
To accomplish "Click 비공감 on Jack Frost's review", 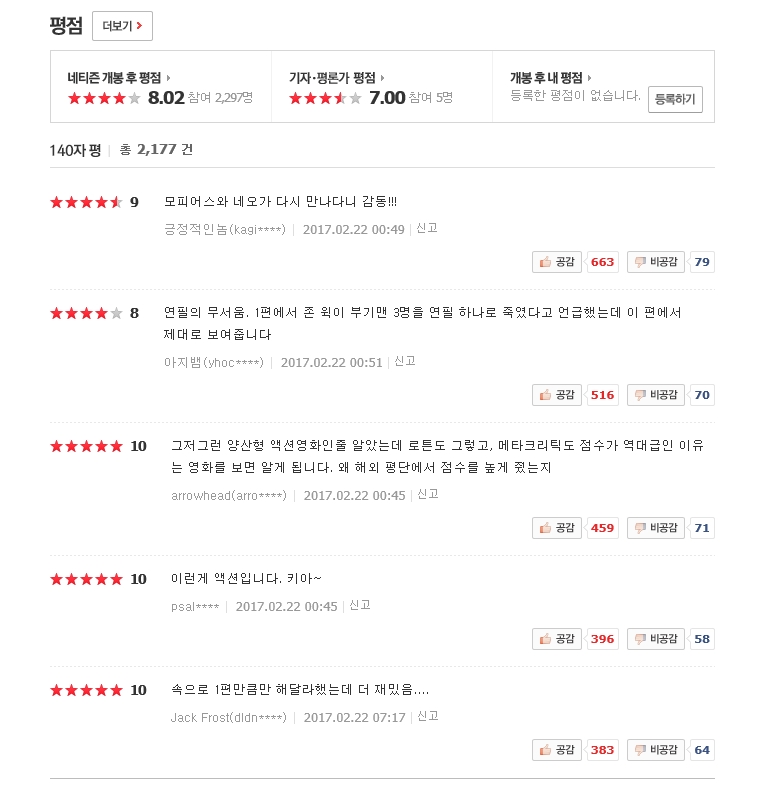I will [x=655, y=750].
